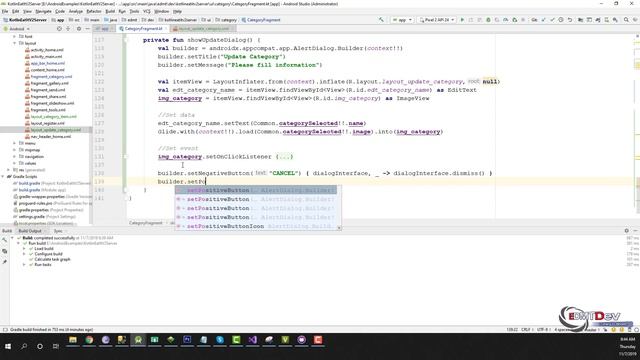640x360 pixels.
Task: Click the VCS rollback arrow icon
Action: (x=570, y=20)
